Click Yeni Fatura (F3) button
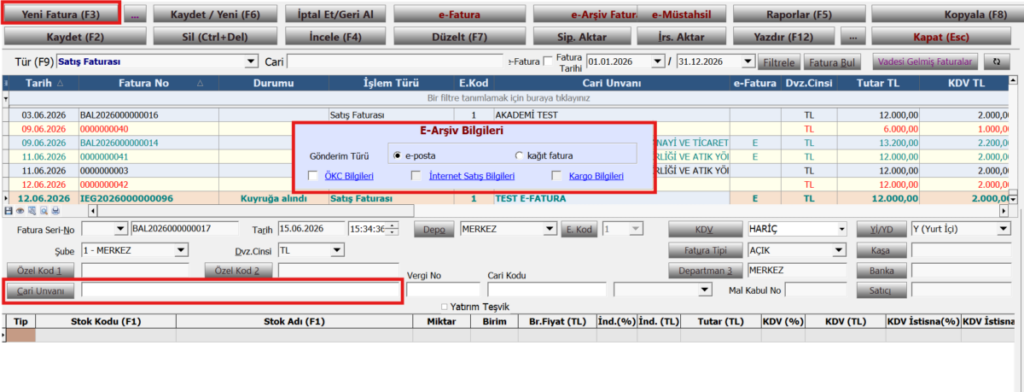 tap(61, 14)
